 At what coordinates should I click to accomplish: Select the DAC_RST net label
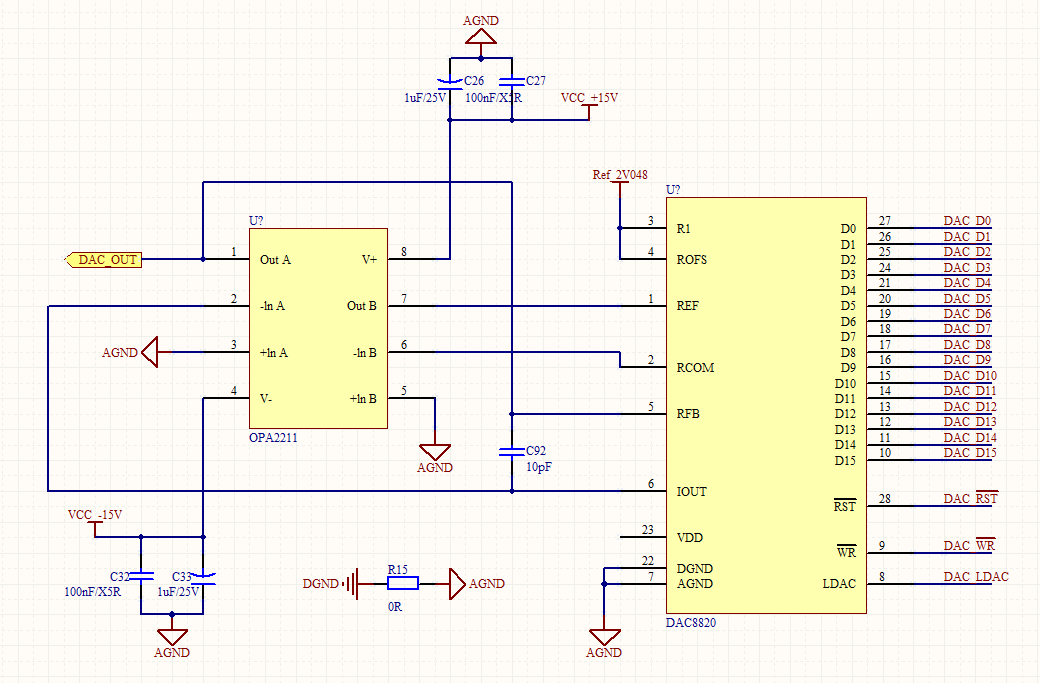(970, 499)
